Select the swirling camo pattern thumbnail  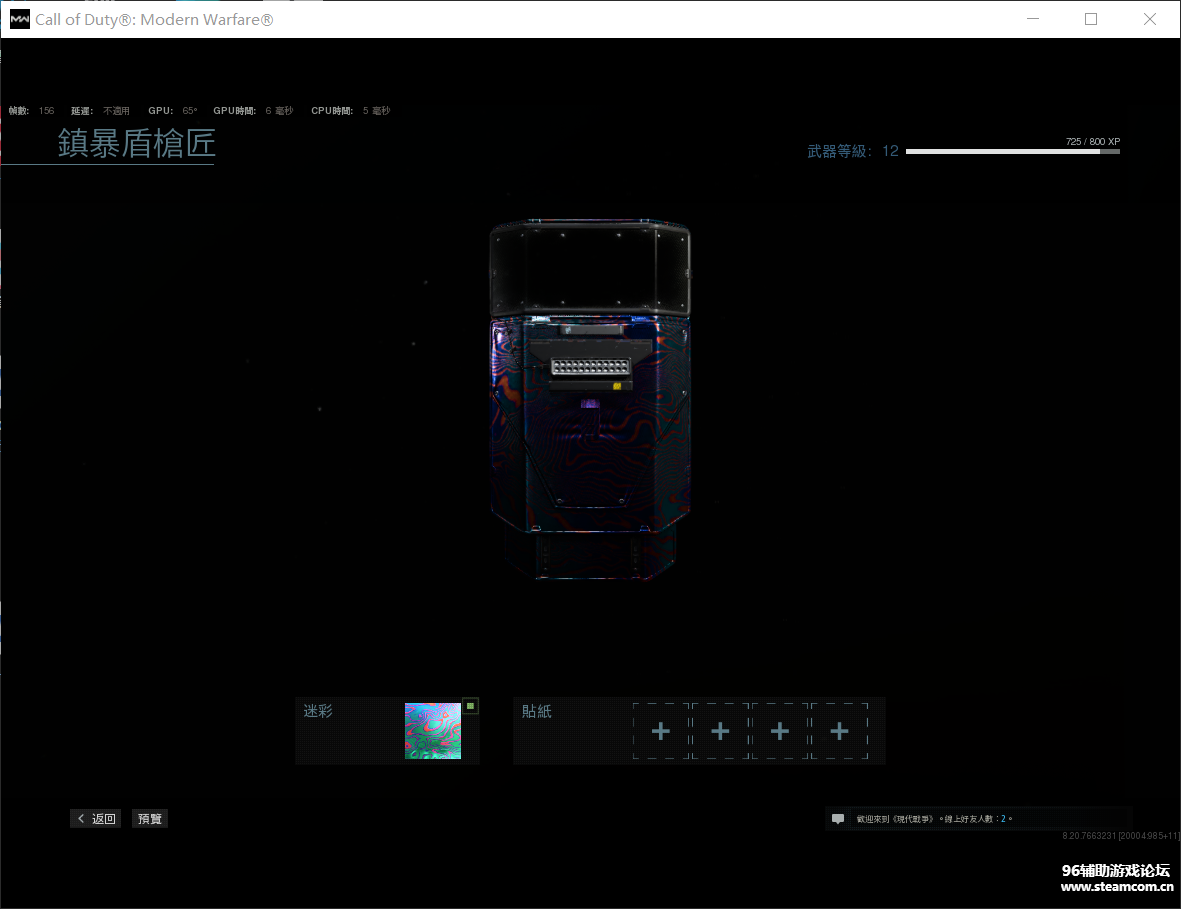coord(433,731)
